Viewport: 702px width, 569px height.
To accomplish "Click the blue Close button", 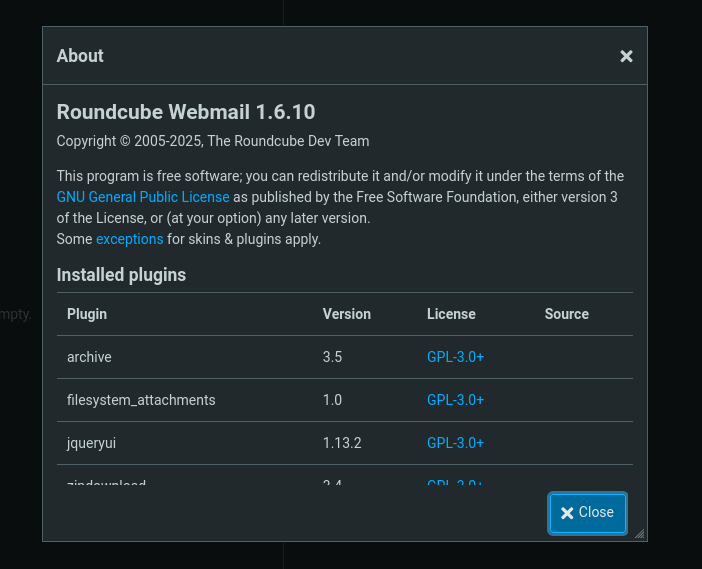I will (587, 513).
